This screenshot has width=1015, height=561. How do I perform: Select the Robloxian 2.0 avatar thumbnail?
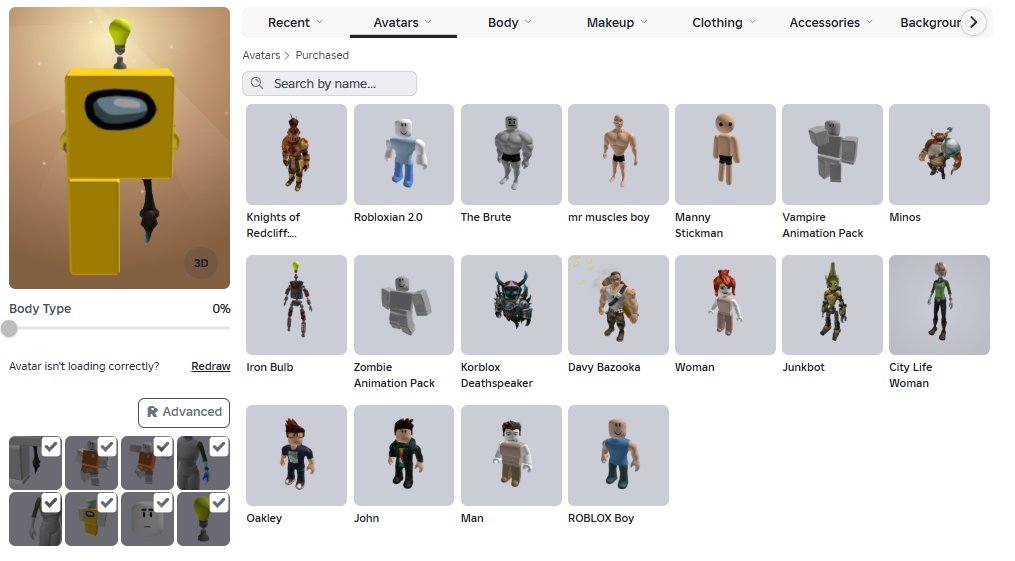403,154
